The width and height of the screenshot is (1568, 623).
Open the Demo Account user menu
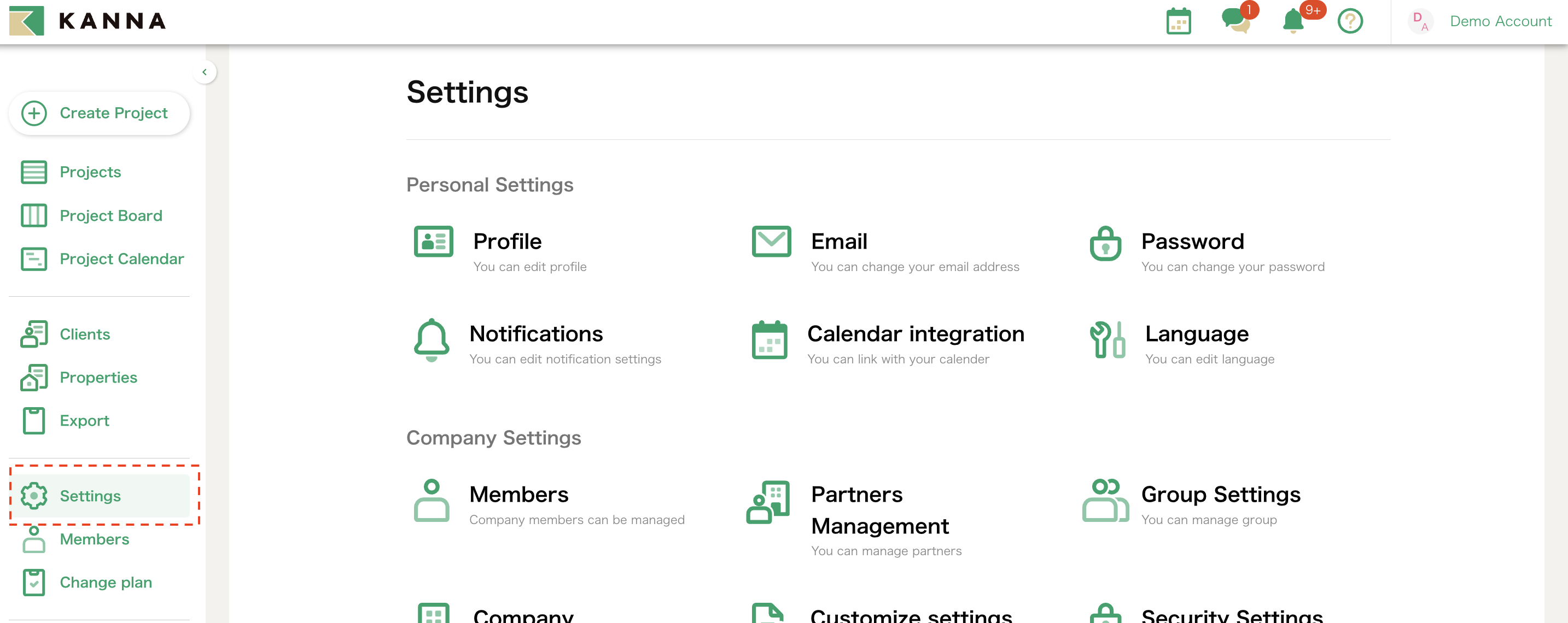(x=1500, y=21)
